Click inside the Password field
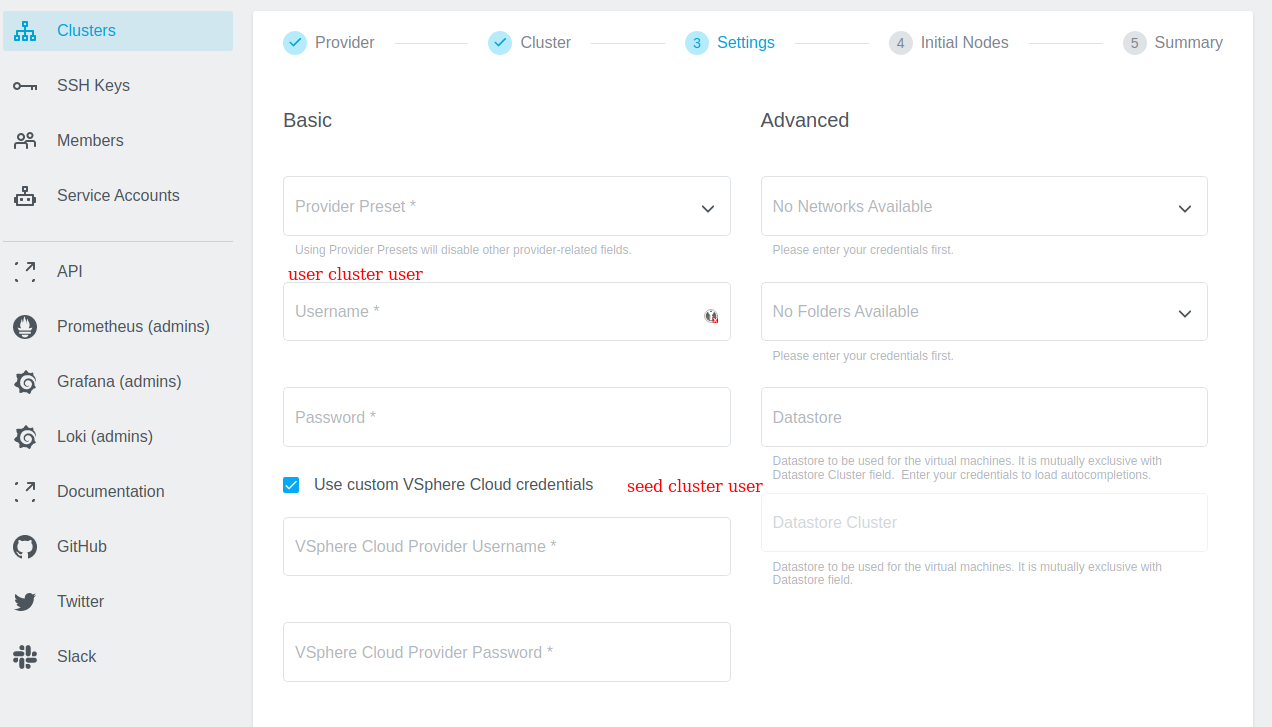Screen dimensions: 1272x727 (x=507, y=416)
